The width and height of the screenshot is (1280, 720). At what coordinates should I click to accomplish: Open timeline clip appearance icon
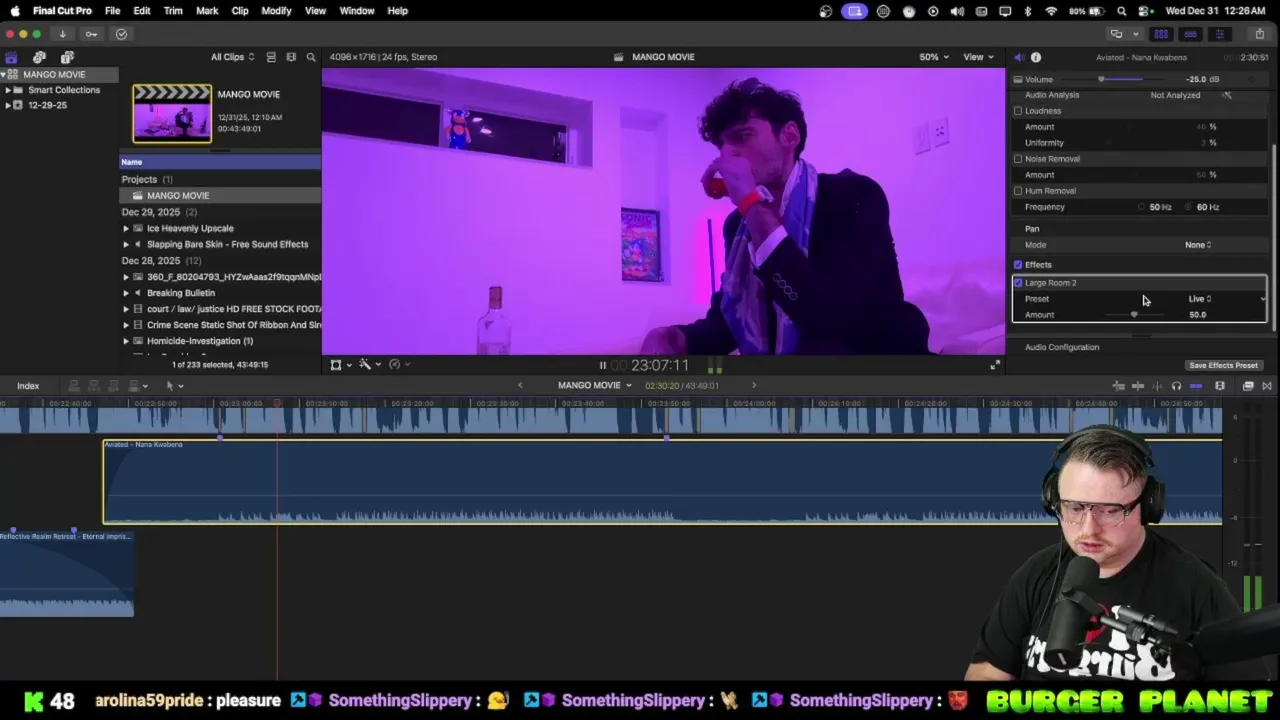point(1220,386)
